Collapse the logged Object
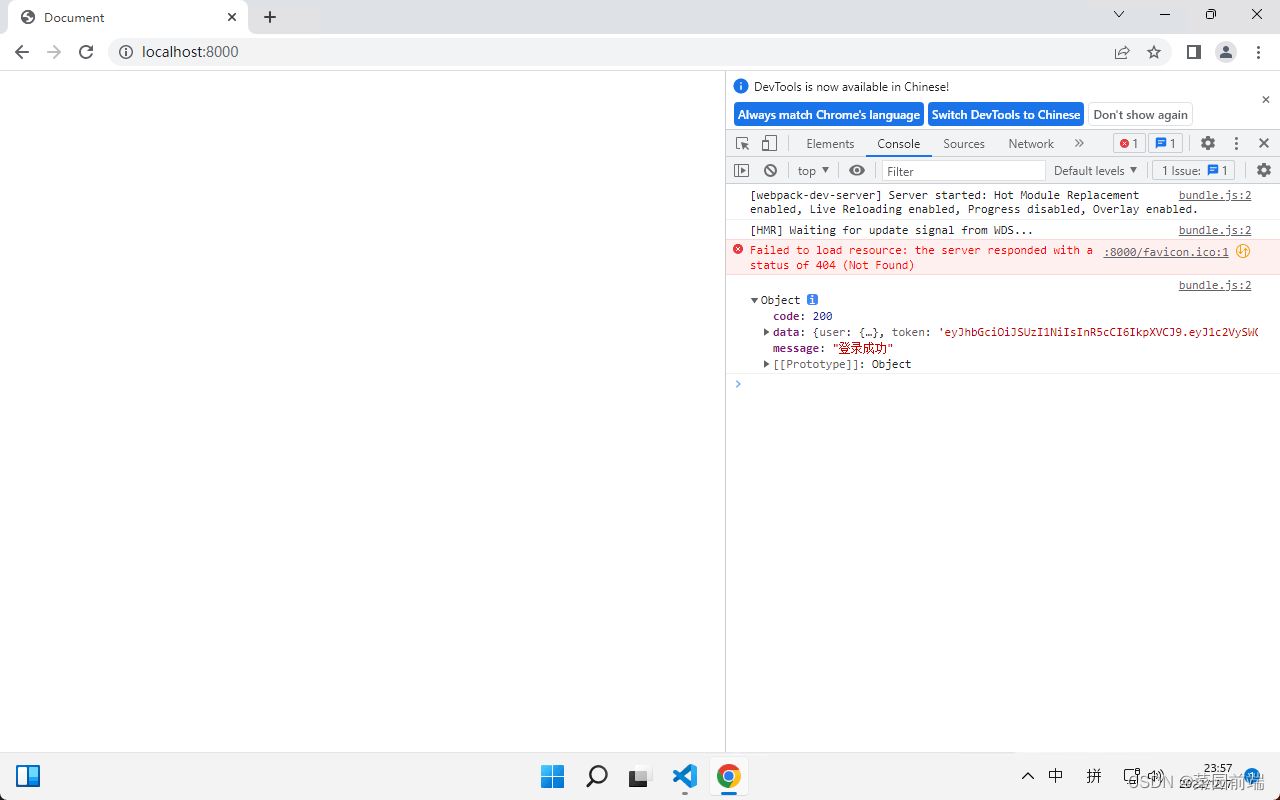1280x800 pixels. (x=755, y=301)
